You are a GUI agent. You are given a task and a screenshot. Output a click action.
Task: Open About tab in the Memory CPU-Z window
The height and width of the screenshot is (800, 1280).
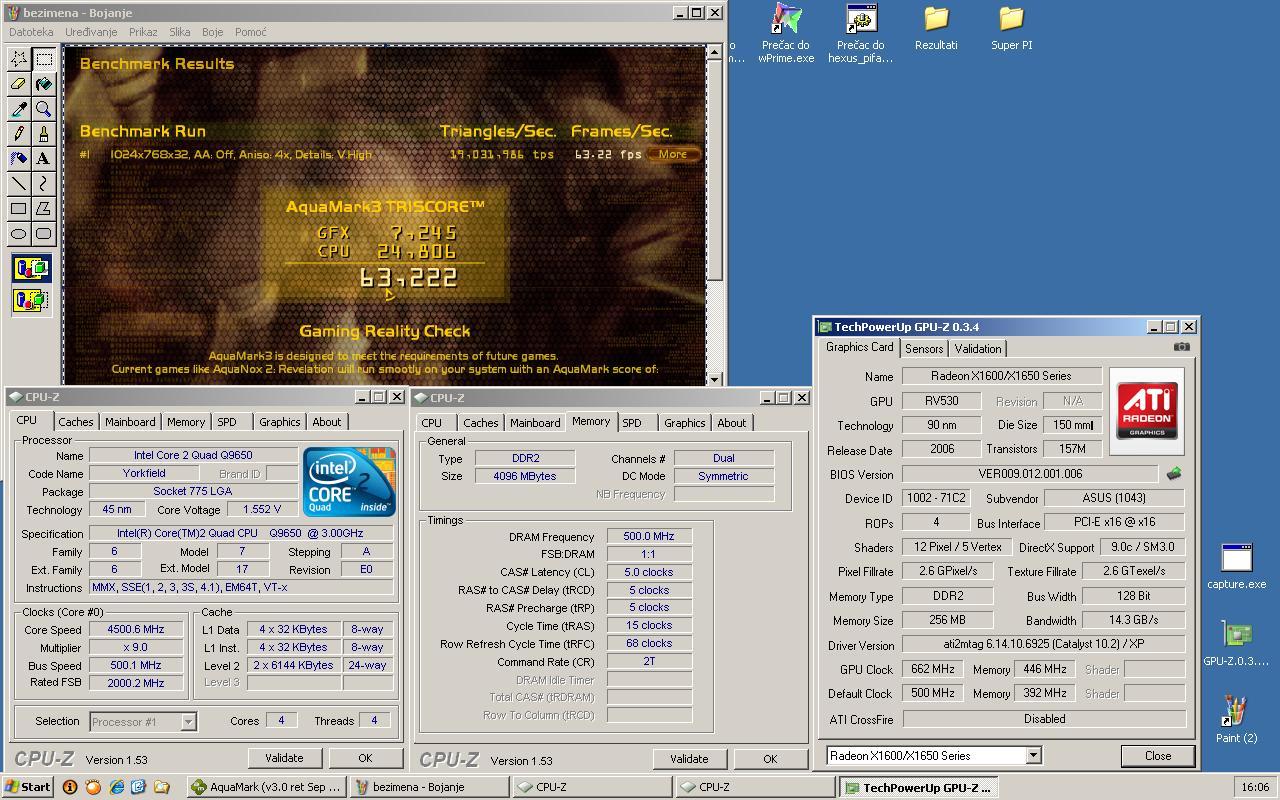(x=732, y=423)
